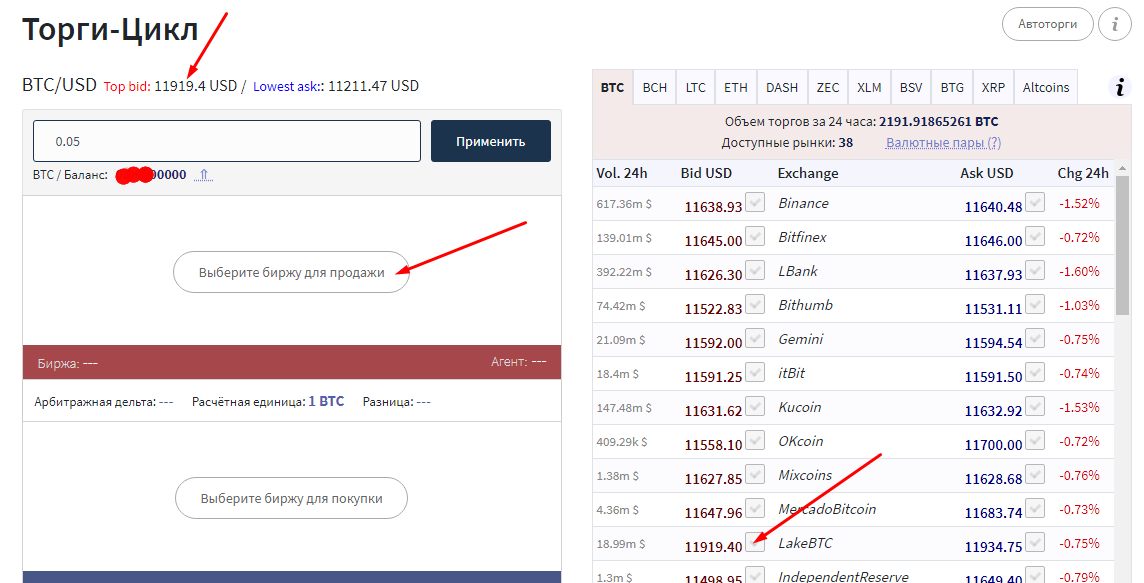Click Выберите биржу для покупки
1144x583 pixels.
pos(291,498)
